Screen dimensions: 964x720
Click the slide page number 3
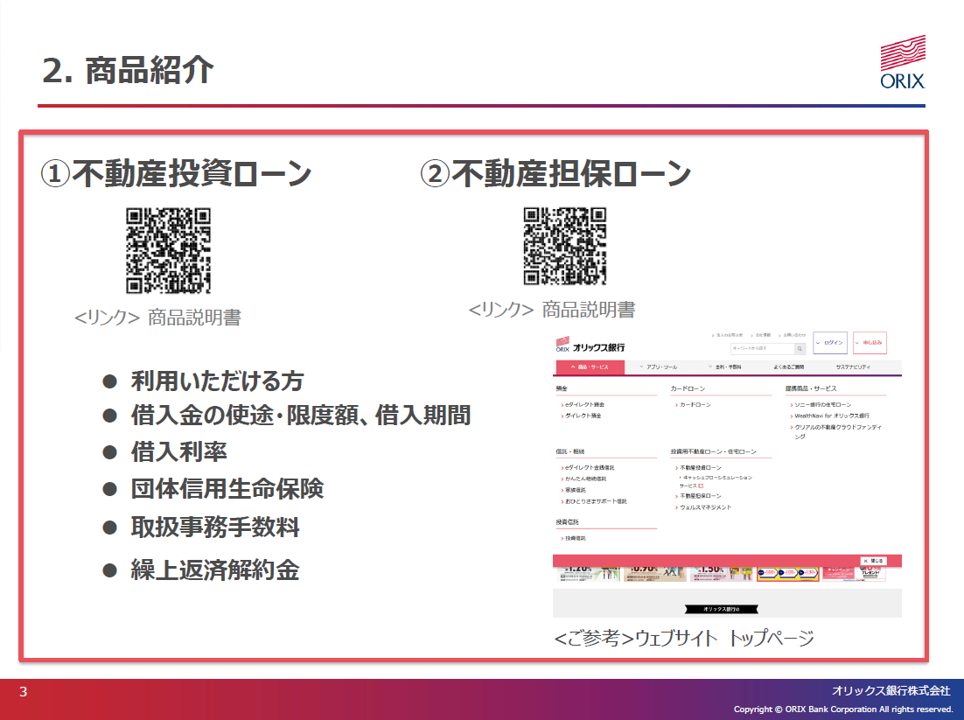[23, 692]
